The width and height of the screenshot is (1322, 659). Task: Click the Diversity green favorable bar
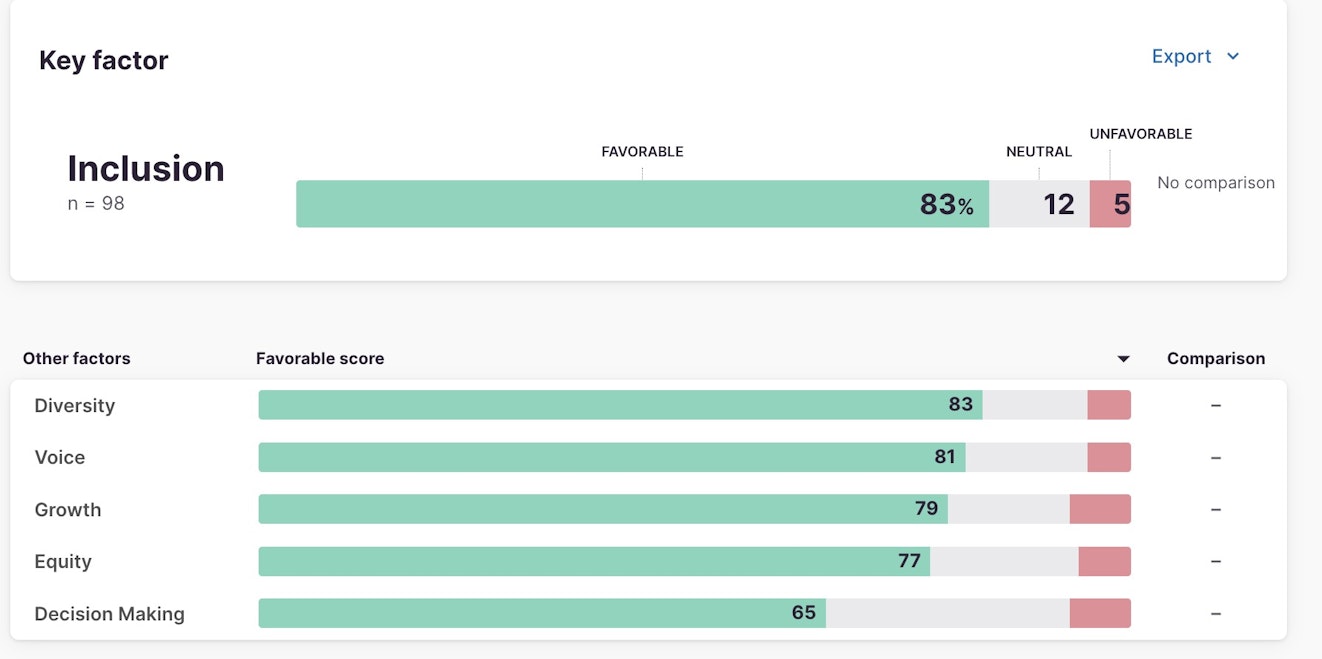(620, 405)
